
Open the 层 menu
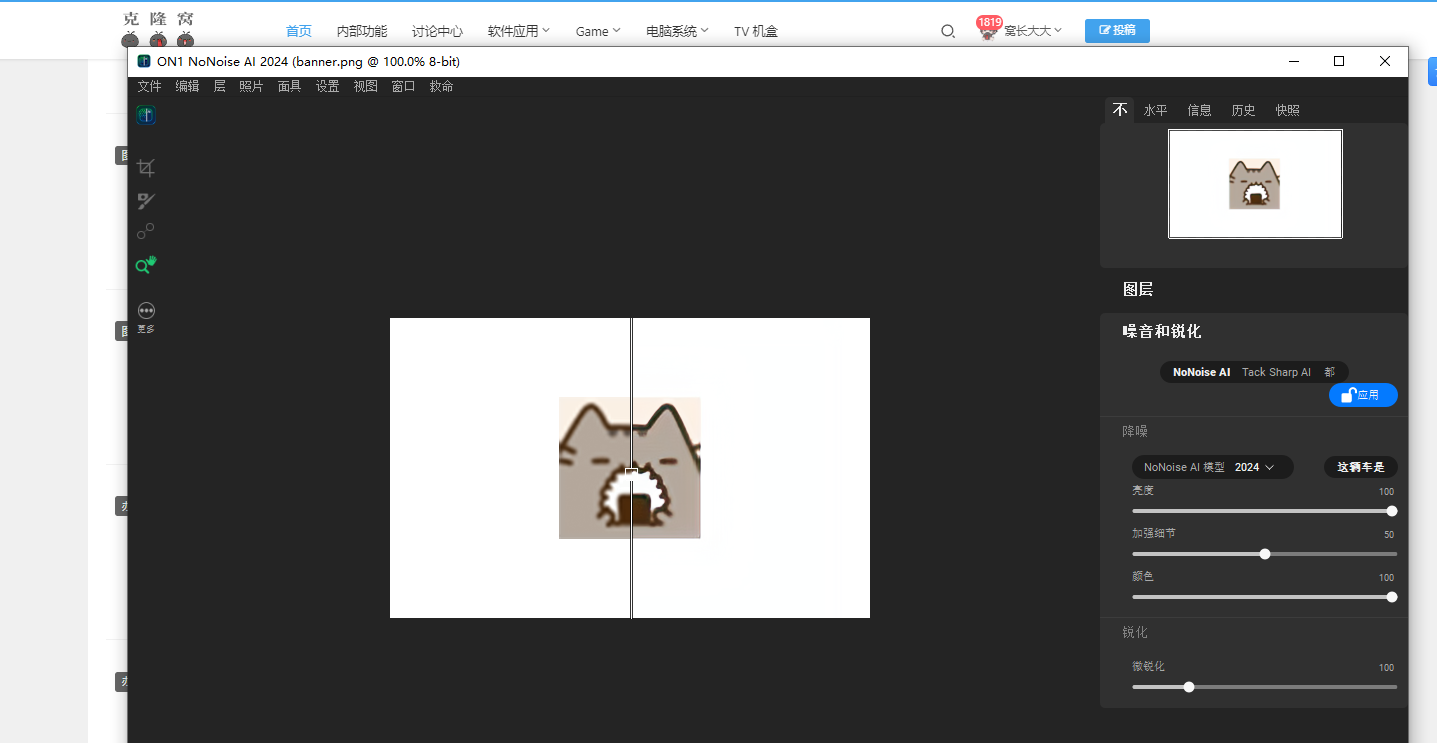coord(219,87)
